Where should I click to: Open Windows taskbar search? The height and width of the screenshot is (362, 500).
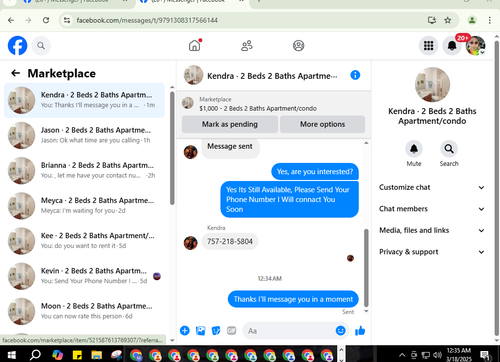pos(35,355)
